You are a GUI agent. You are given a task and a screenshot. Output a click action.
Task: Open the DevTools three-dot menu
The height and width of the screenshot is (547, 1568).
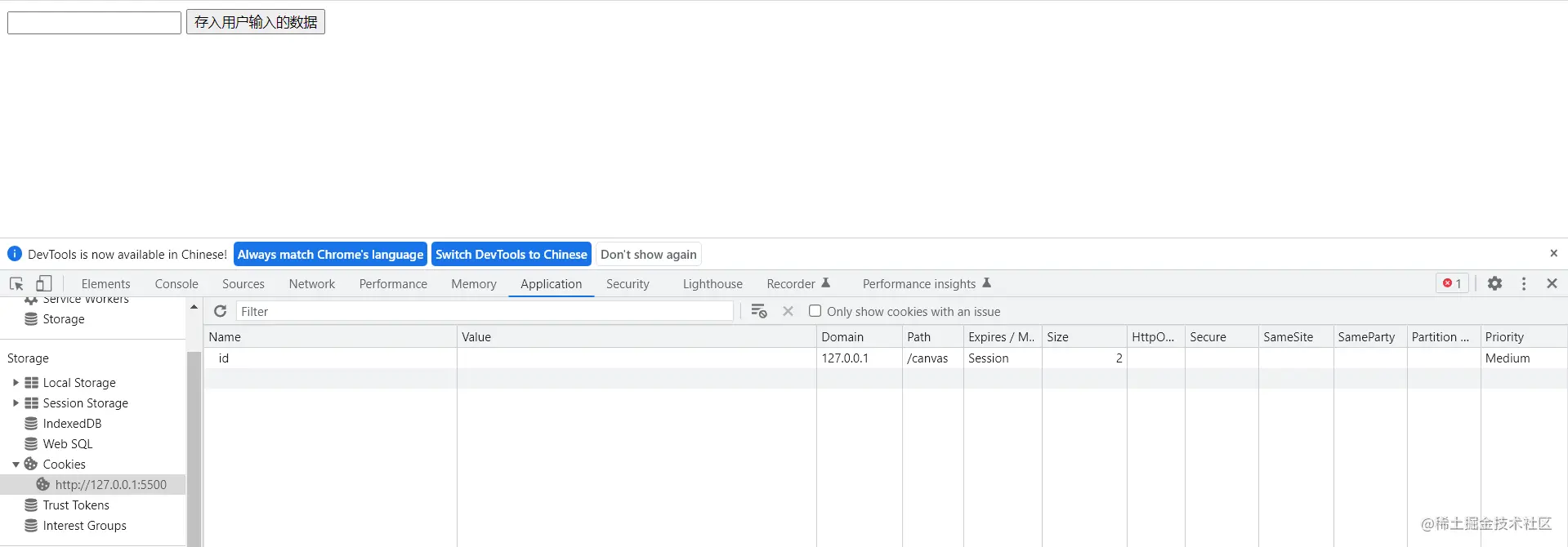pos(1524,283)
